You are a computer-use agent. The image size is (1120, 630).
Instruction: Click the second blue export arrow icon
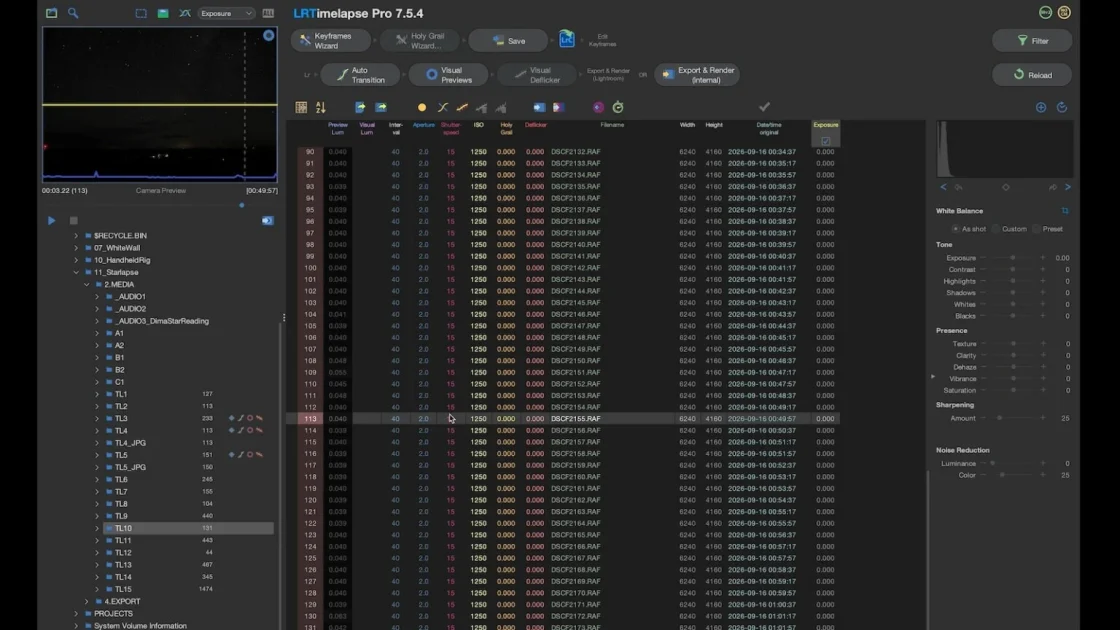381,107
